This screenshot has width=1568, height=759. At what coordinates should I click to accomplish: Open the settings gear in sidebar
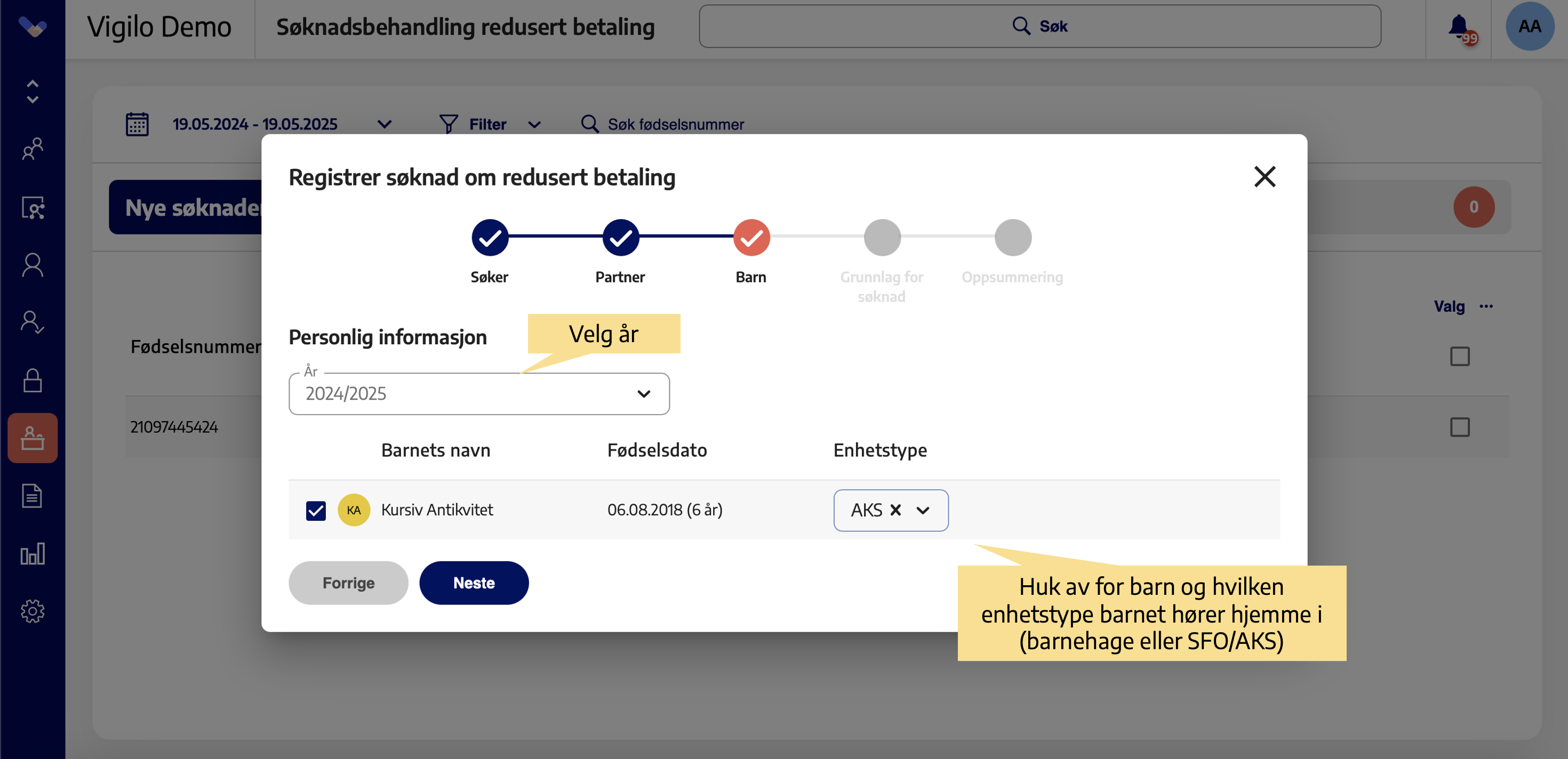[x=32, y=611]
